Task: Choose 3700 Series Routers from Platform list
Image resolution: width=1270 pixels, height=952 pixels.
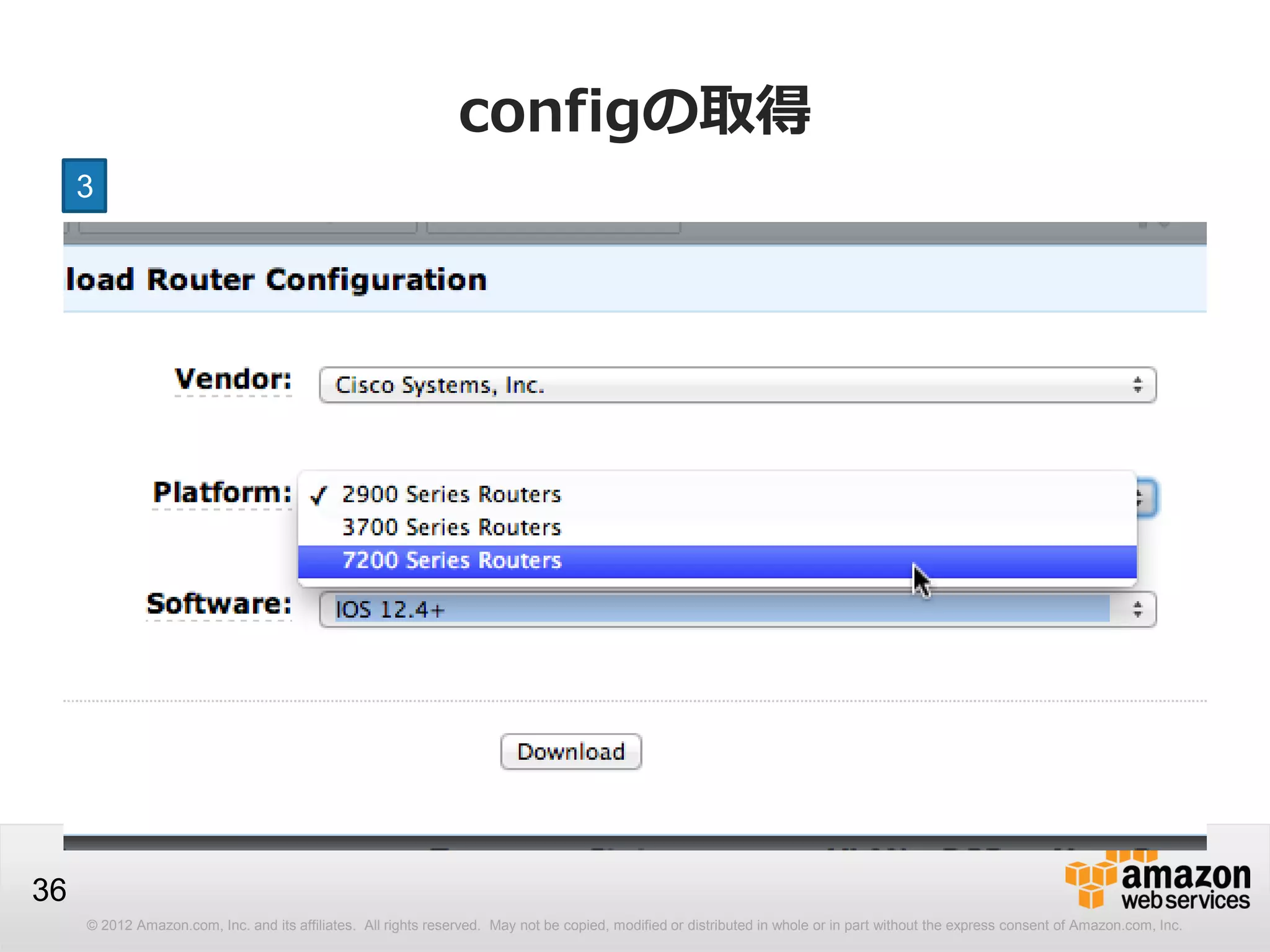Action: pyautogui.click(x=717, y=527)
